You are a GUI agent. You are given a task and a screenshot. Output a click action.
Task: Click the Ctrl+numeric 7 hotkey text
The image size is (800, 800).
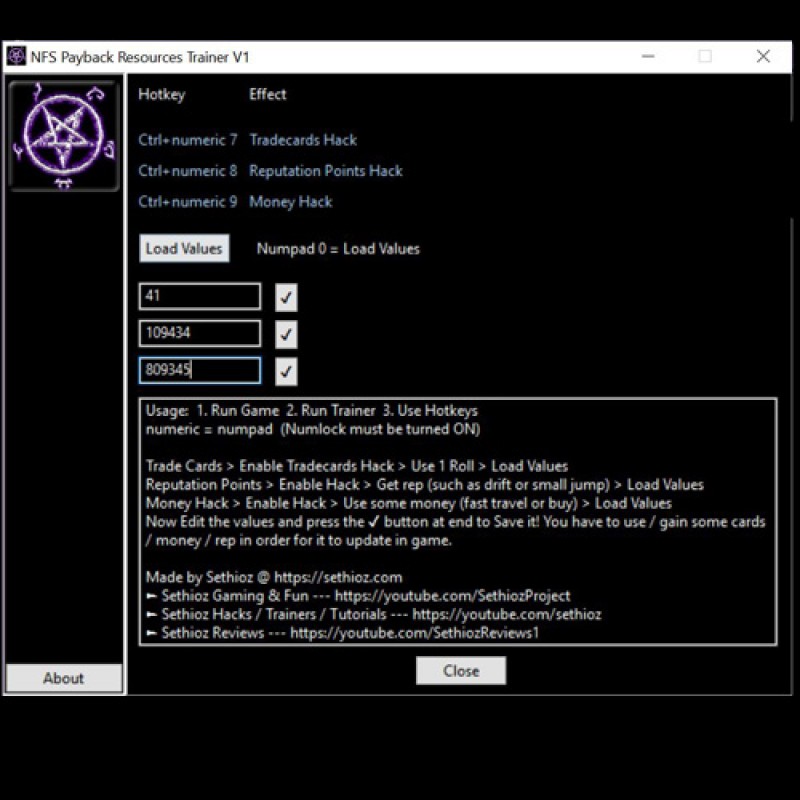pyautogui.click(x=188, y=140)
